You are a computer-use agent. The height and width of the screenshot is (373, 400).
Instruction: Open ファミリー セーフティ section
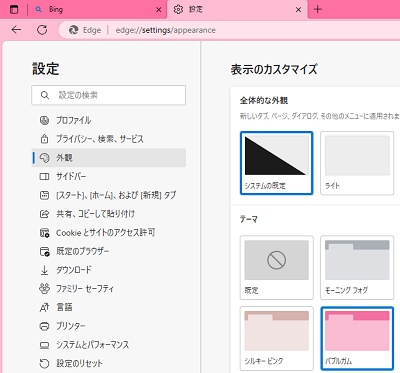[x=109, y=289]
